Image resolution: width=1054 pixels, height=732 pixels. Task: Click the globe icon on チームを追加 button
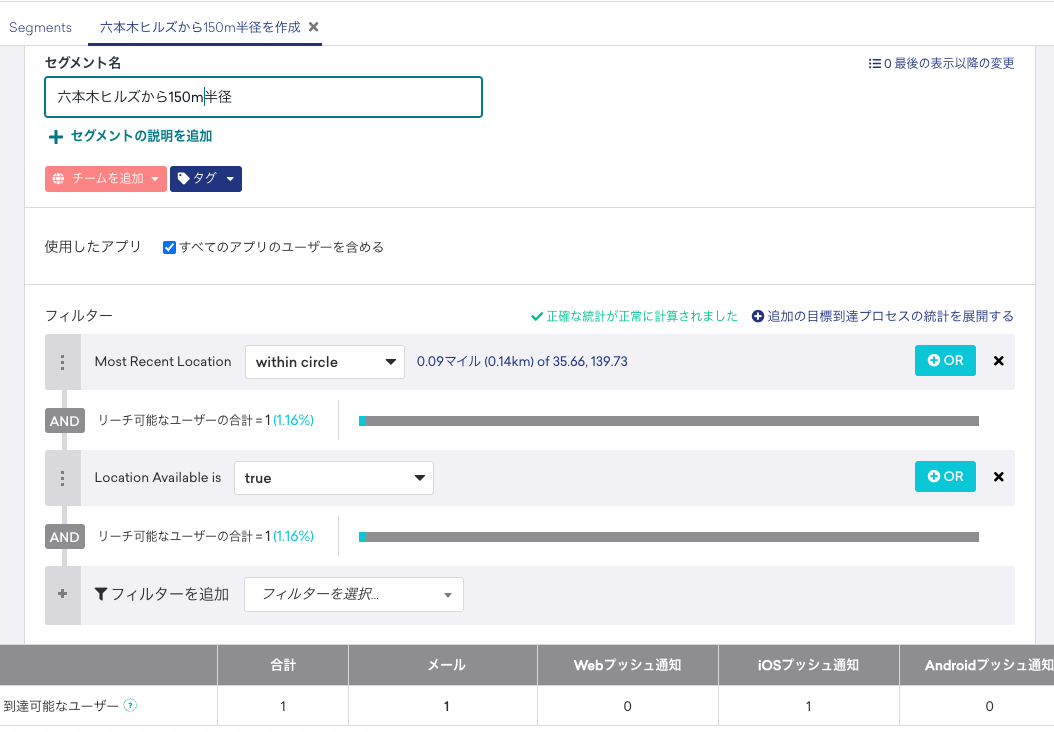coord(60,178)
